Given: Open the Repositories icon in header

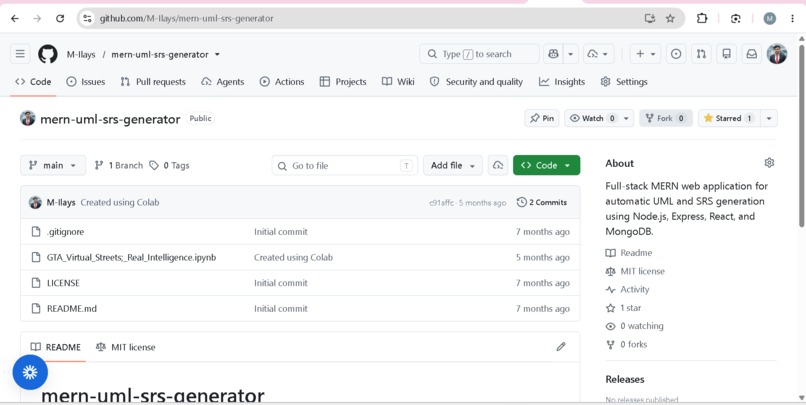Looking at the screenshot, I should 726,54.
